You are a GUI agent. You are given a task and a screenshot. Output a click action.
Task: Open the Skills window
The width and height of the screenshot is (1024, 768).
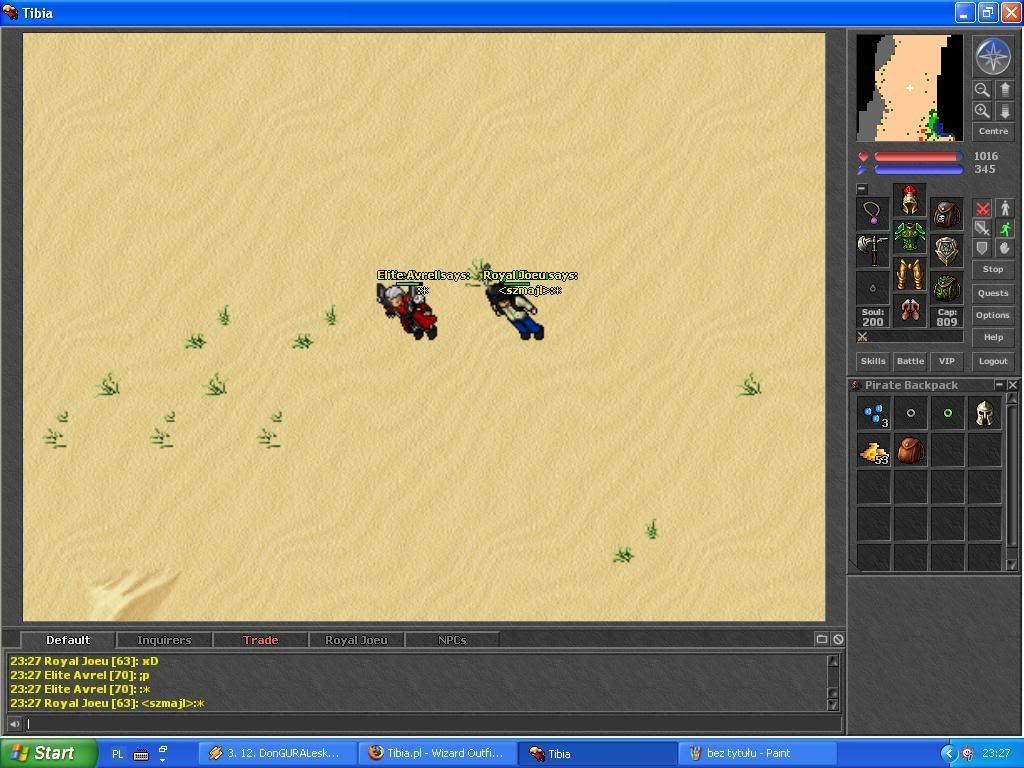click(873, 361)
